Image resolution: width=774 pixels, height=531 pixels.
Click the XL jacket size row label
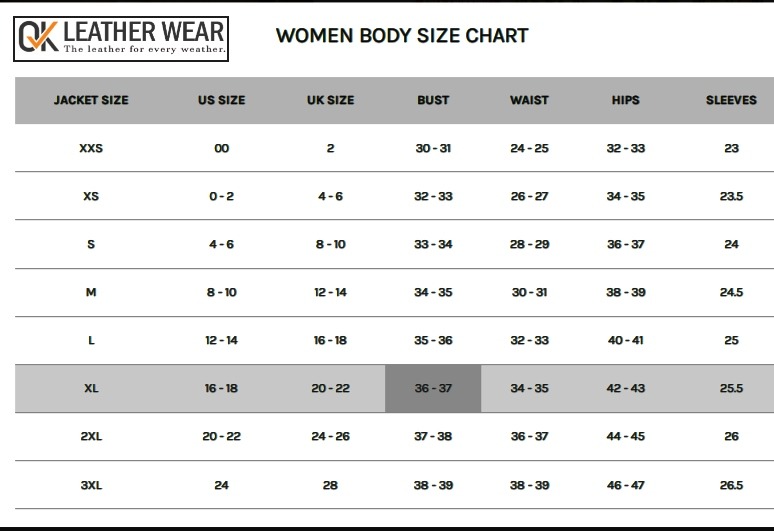point(91,388)
